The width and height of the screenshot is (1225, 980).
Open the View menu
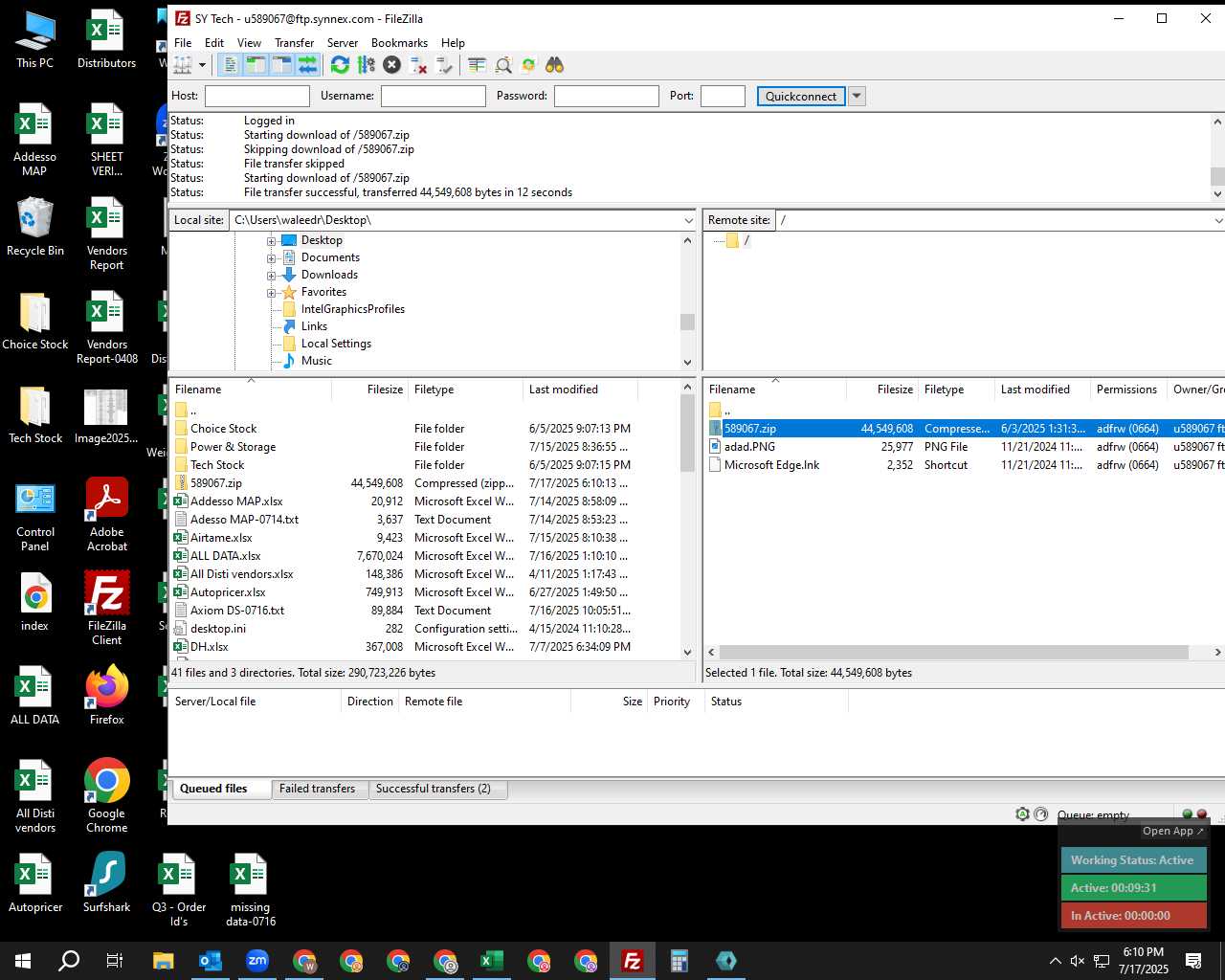coord(249,43)
